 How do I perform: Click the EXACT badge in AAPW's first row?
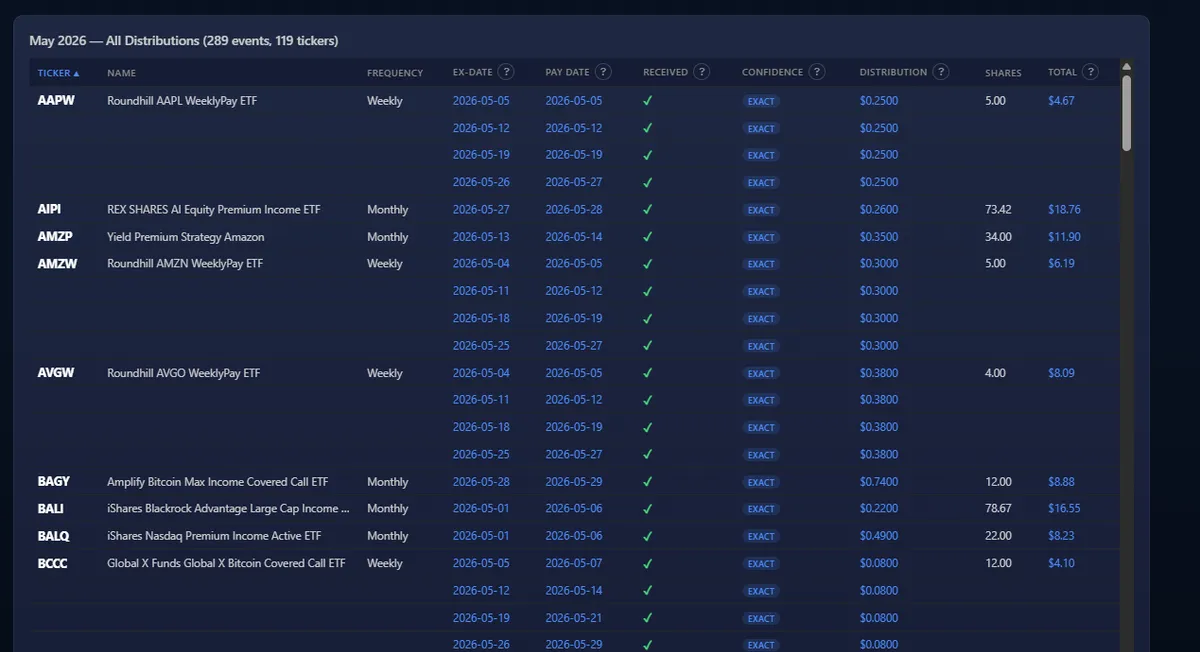point(761,101)
